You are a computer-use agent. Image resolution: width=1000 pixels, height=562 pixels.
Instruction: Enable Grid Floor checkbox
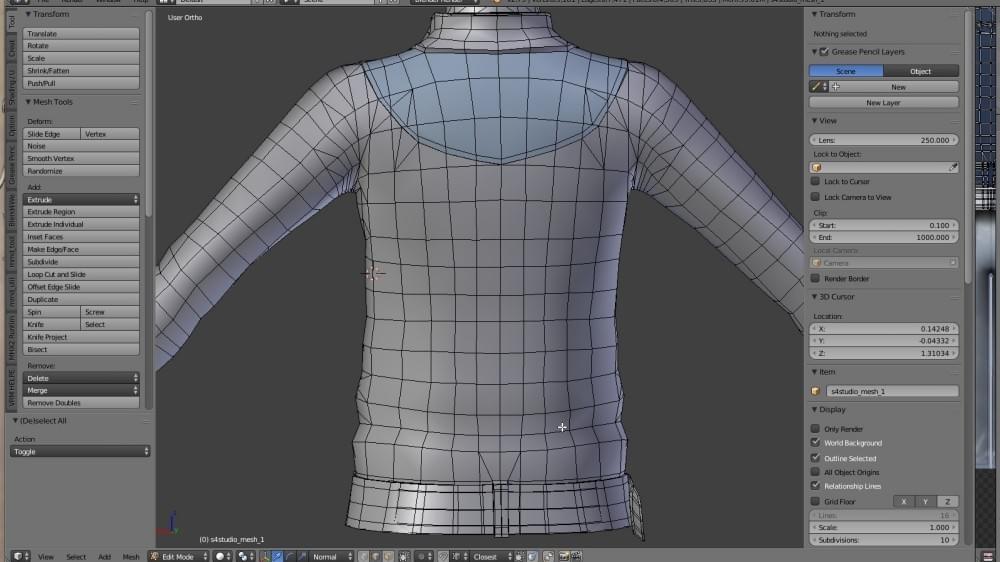(x=815, y=501)
